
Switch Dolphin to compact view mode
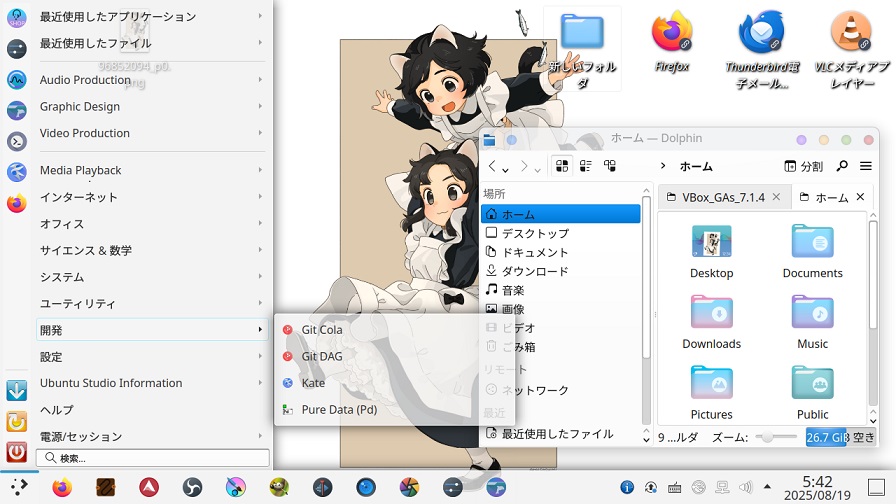[x=586, y=166]
